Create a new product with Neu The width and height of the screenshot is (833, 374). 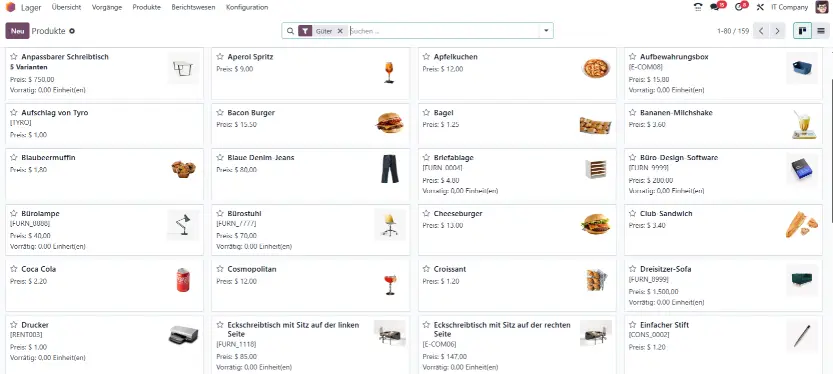pyautogui.click(x=17, y=31)
